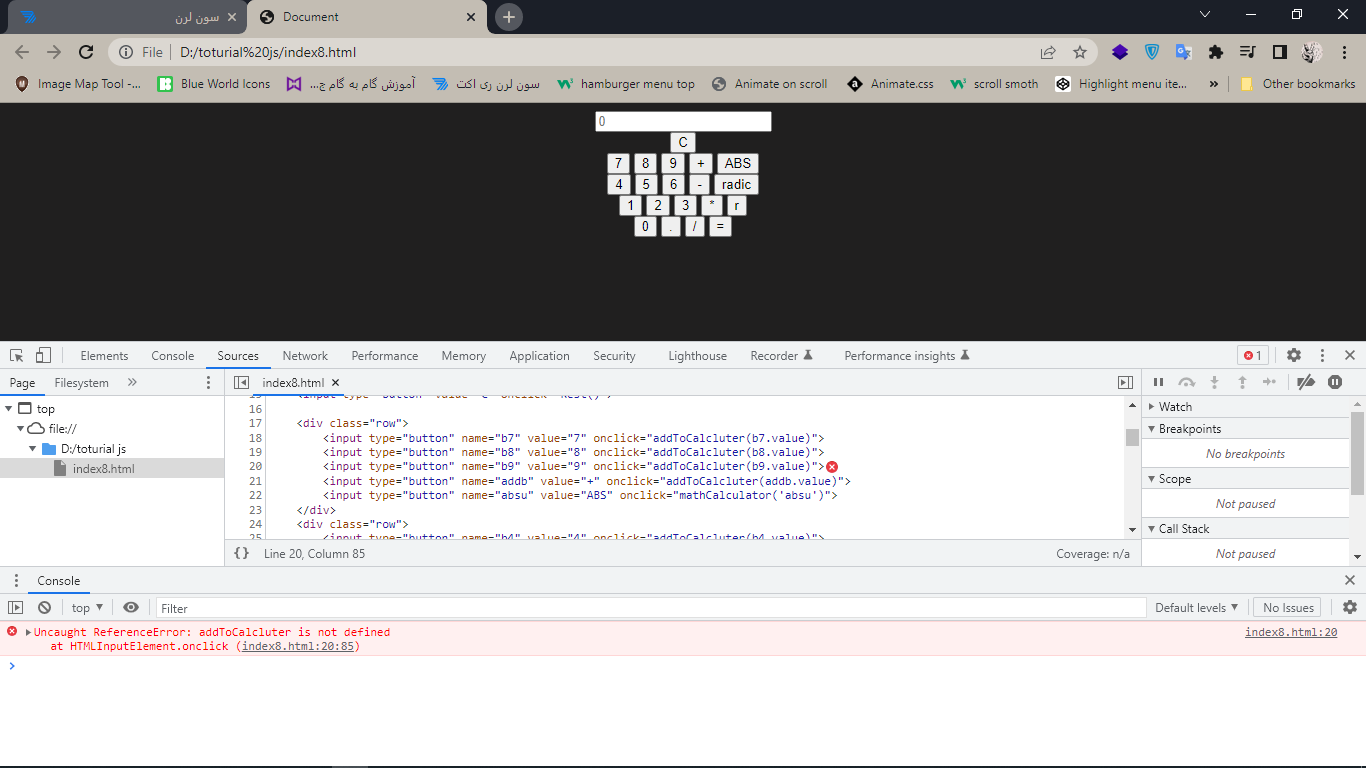Toggle pause on exceptions icon
Viewport: 1366px width, 768px height.
click(x=1335, y=382)
